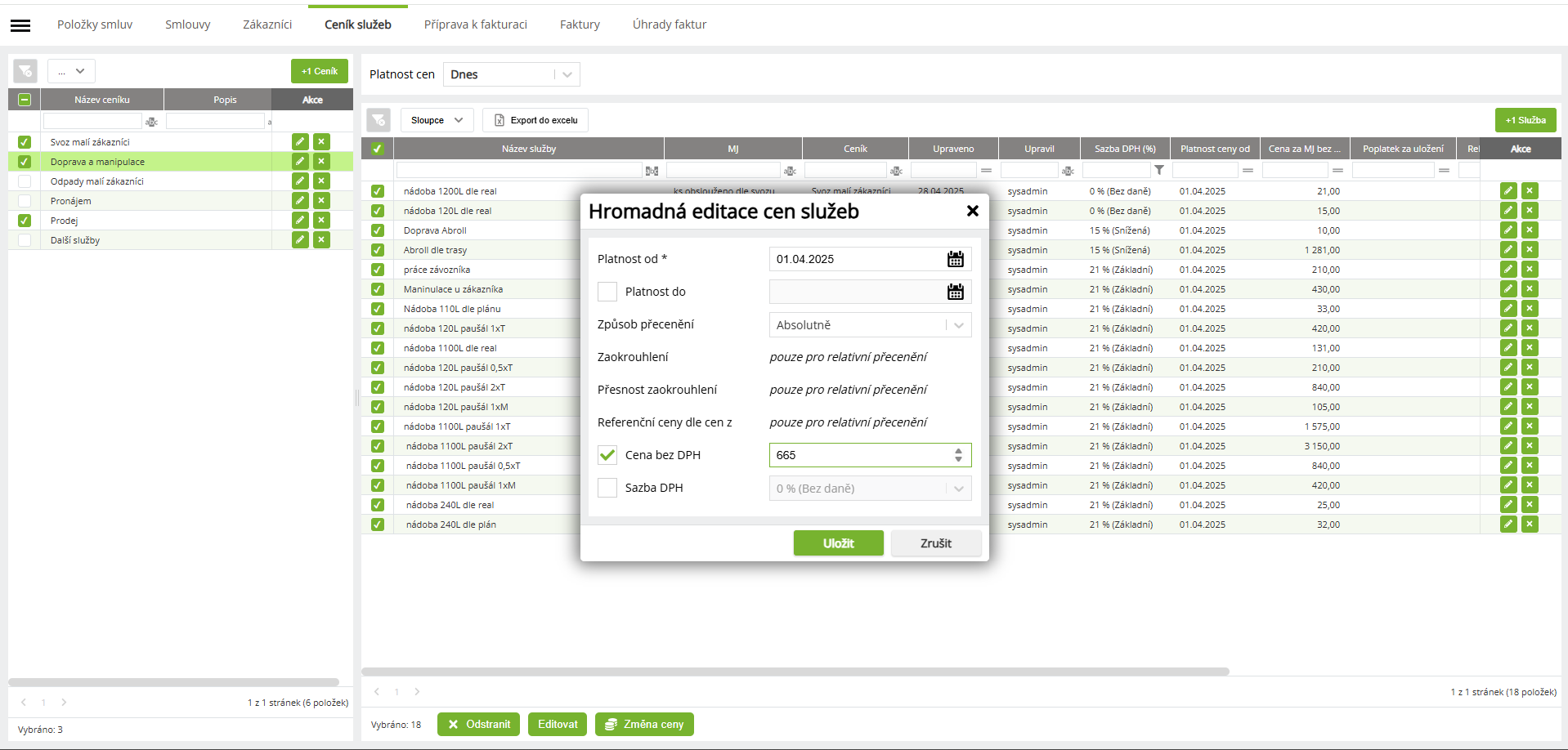The height and width of the screenshot is (750, 1568).
Task: Delete the nádoba 1200L dle real service row
Action: coord(1530,190)
